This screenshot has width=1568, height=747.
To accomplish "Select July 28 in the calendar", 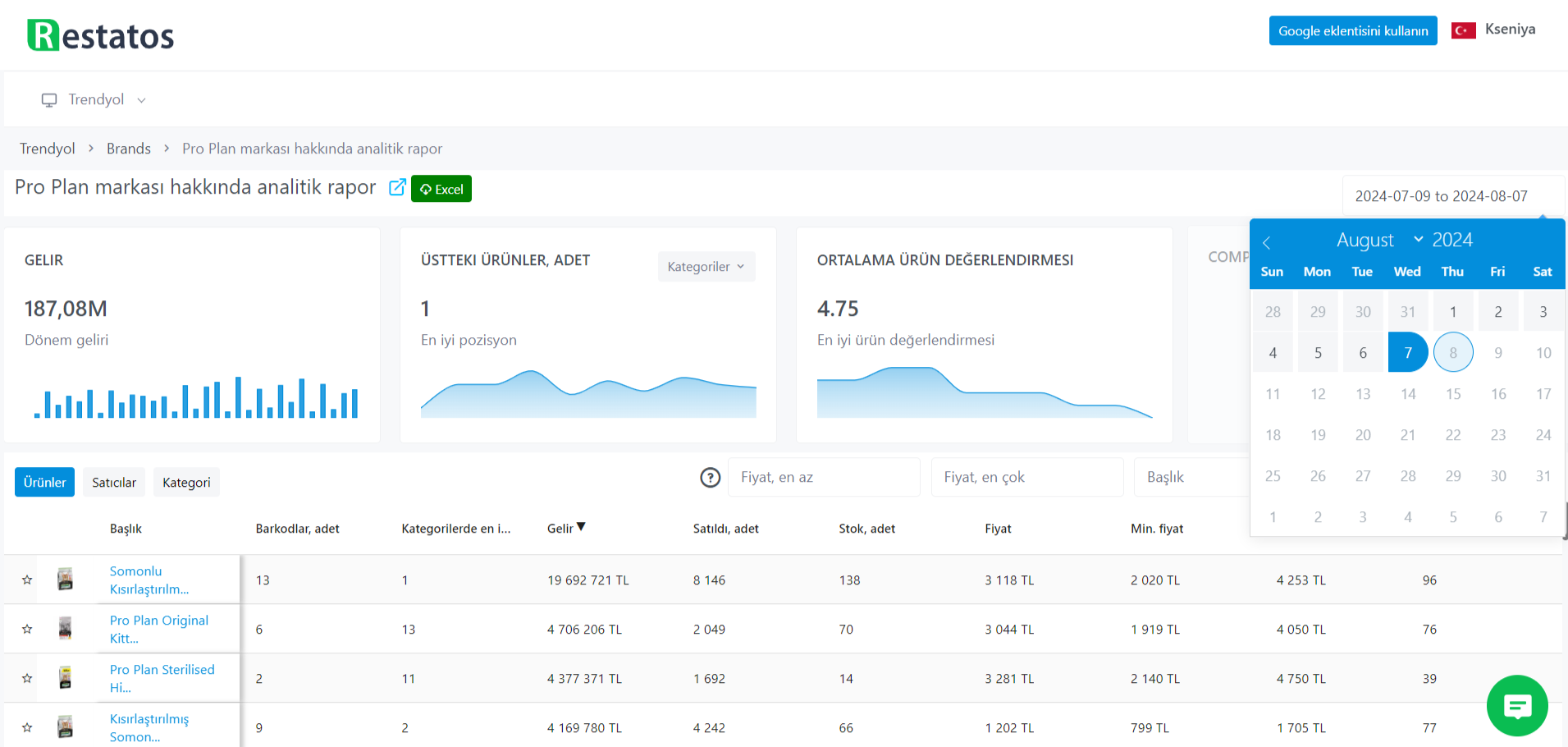I will point(1273,311).
